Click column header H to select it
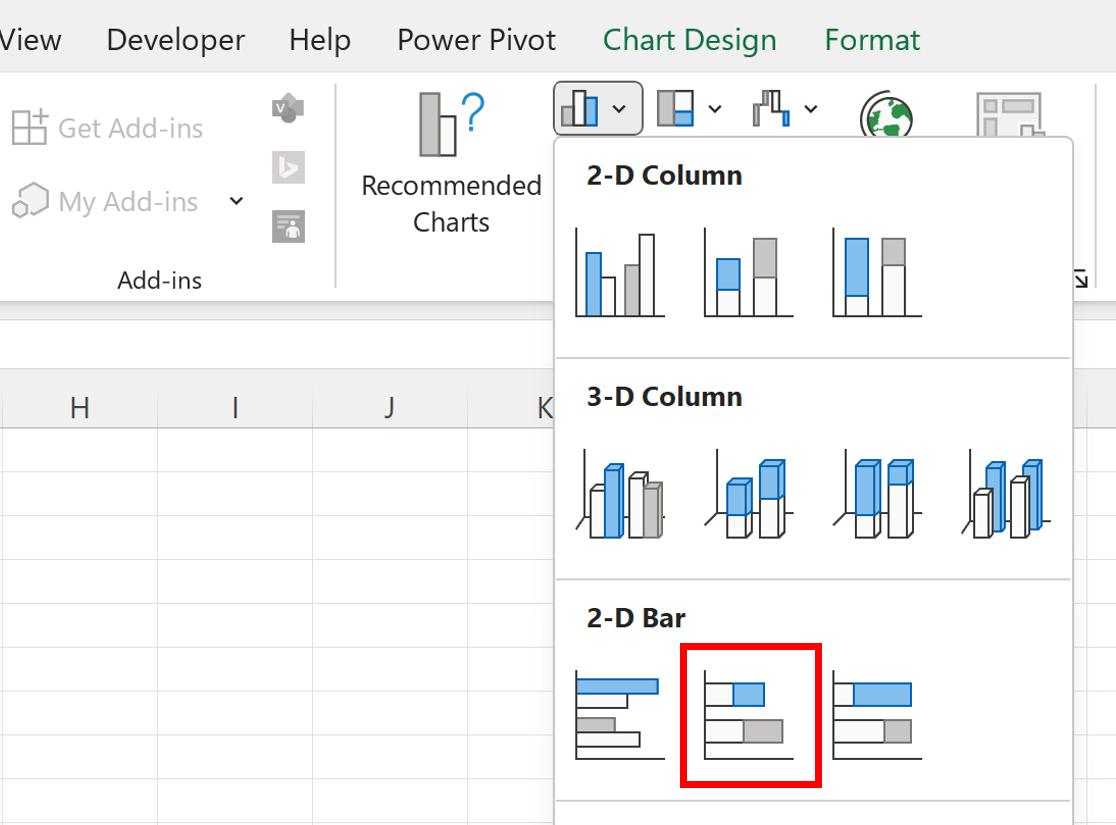 coord(79,407)
